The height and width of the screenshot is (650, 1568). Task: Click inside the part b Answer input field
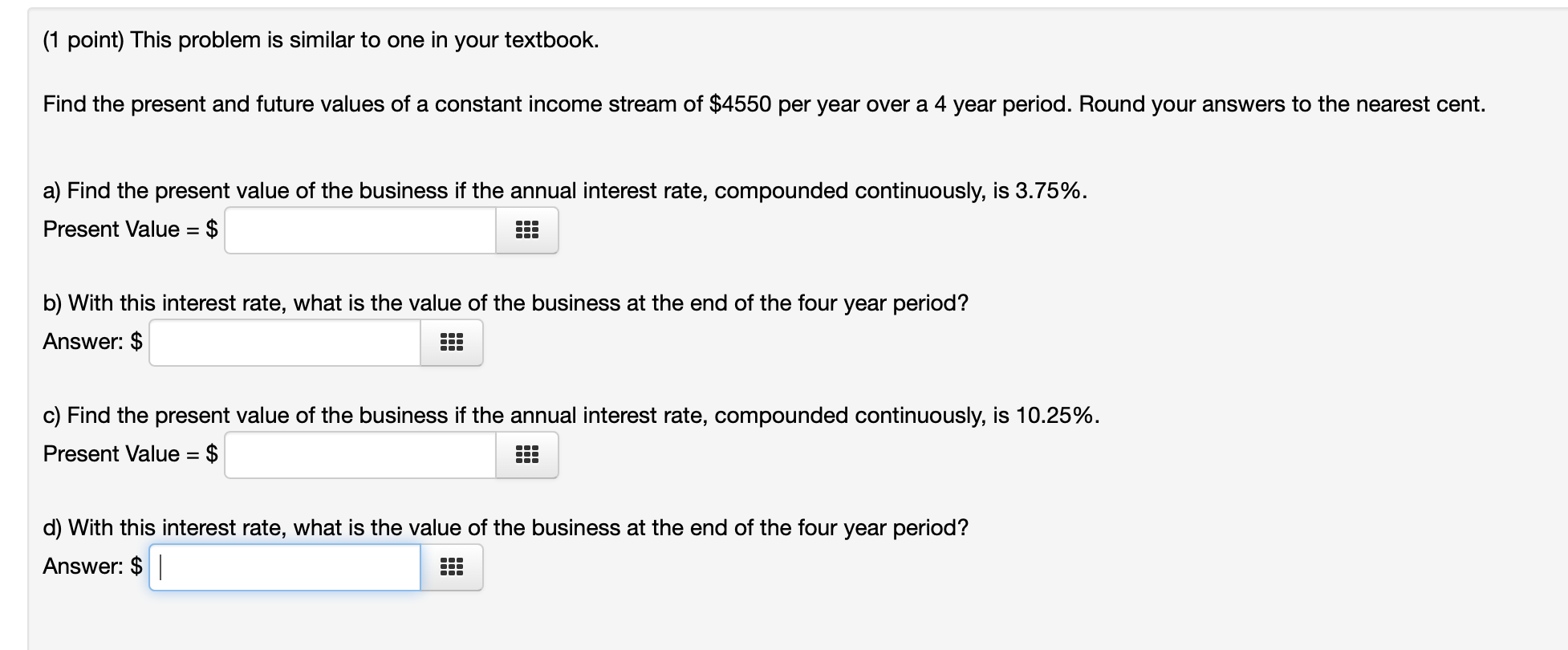[283, 343]
